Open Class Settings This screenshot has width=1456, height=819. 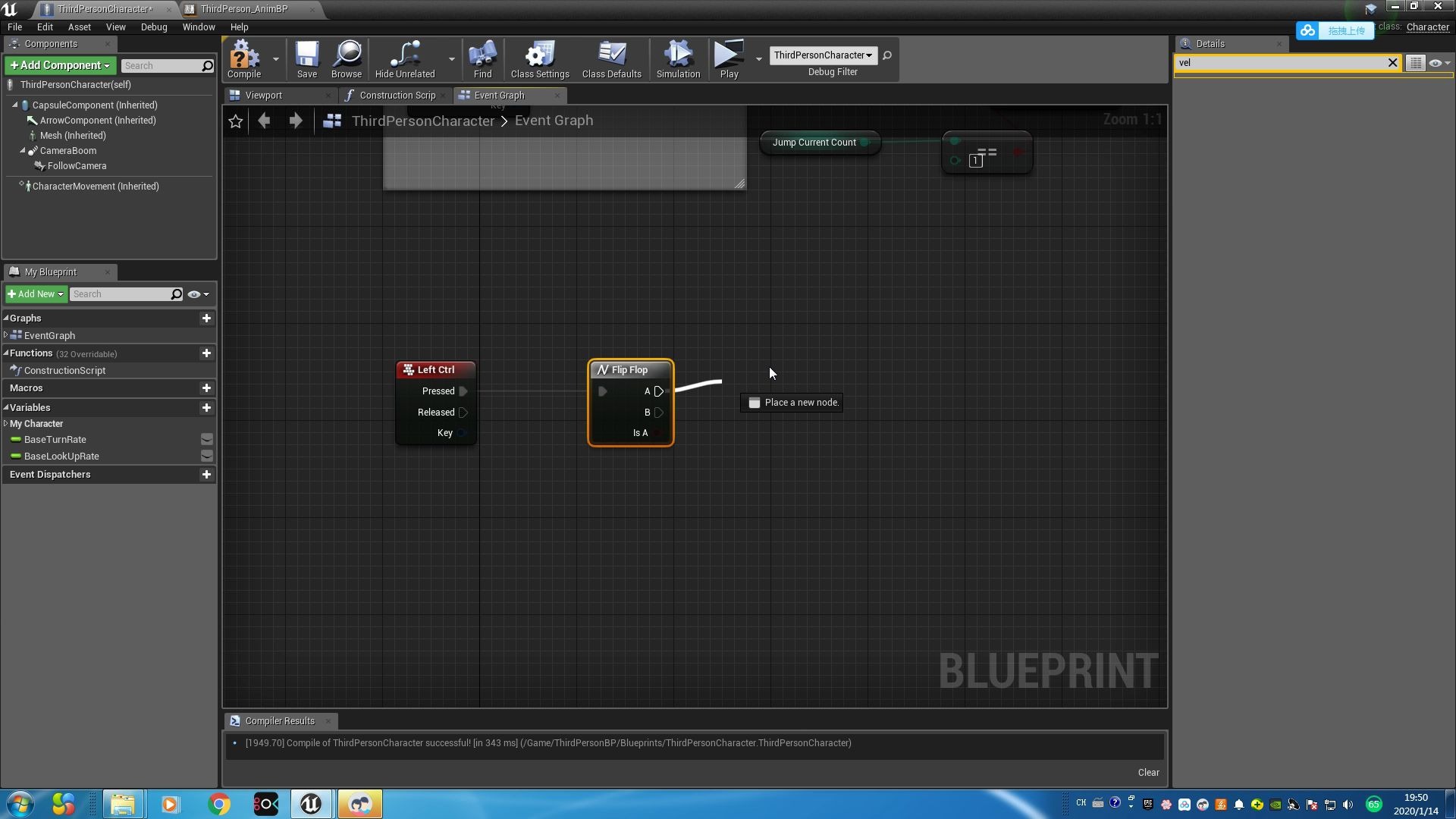click(x=539, y=59)
